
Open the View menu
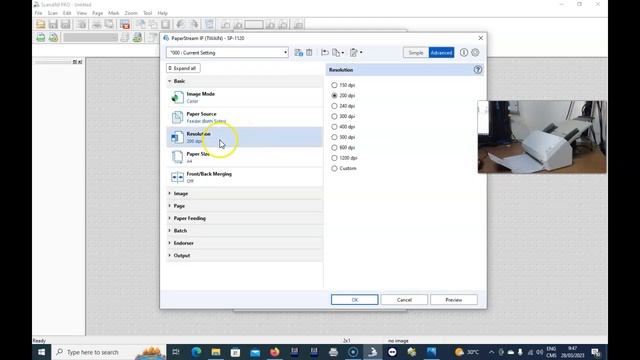point(82,13)
